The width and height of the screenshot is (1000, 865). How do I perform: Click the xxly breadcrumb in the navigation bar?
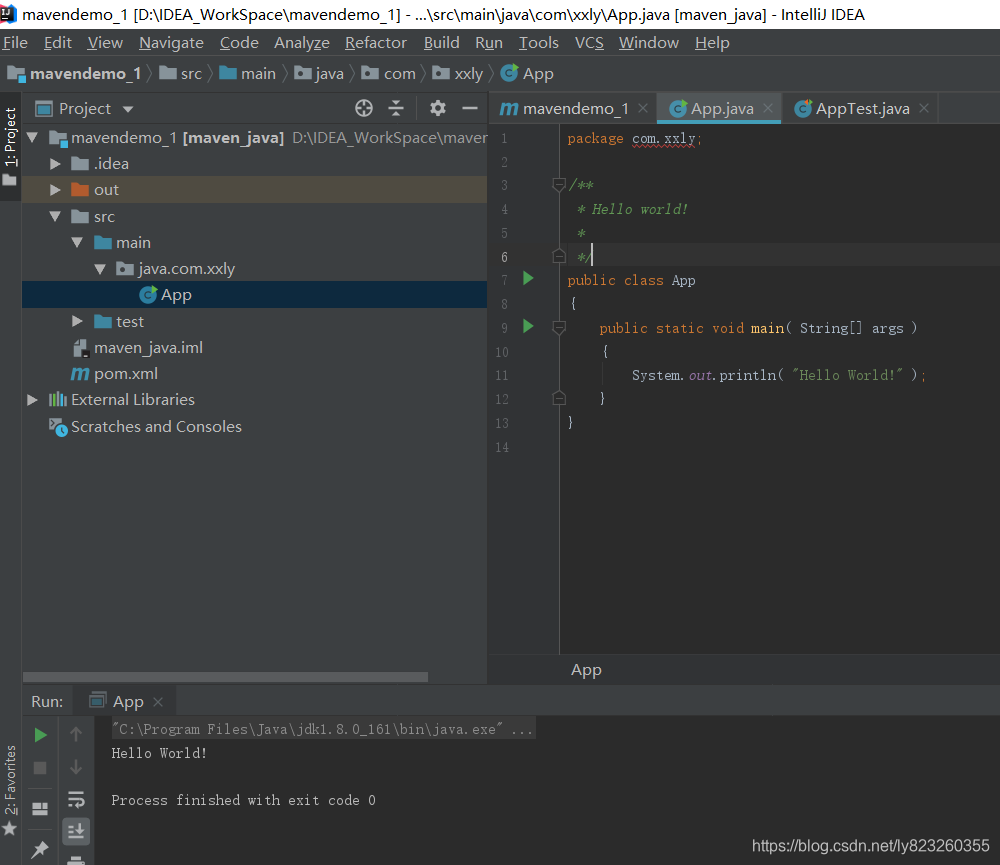(458, 74)
